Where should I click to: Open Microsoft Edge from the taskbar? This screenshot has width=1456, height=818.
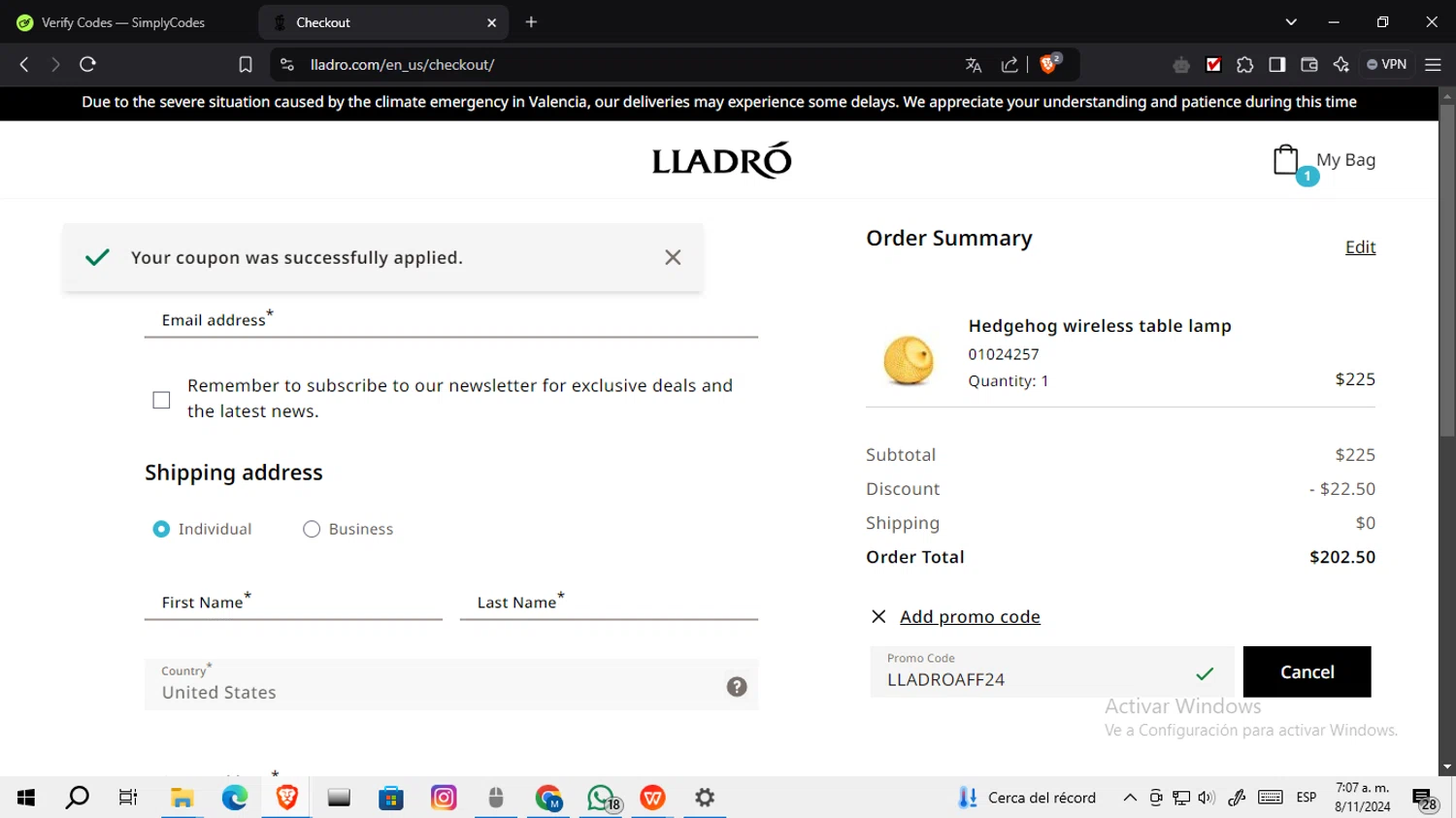pos(235,798)
